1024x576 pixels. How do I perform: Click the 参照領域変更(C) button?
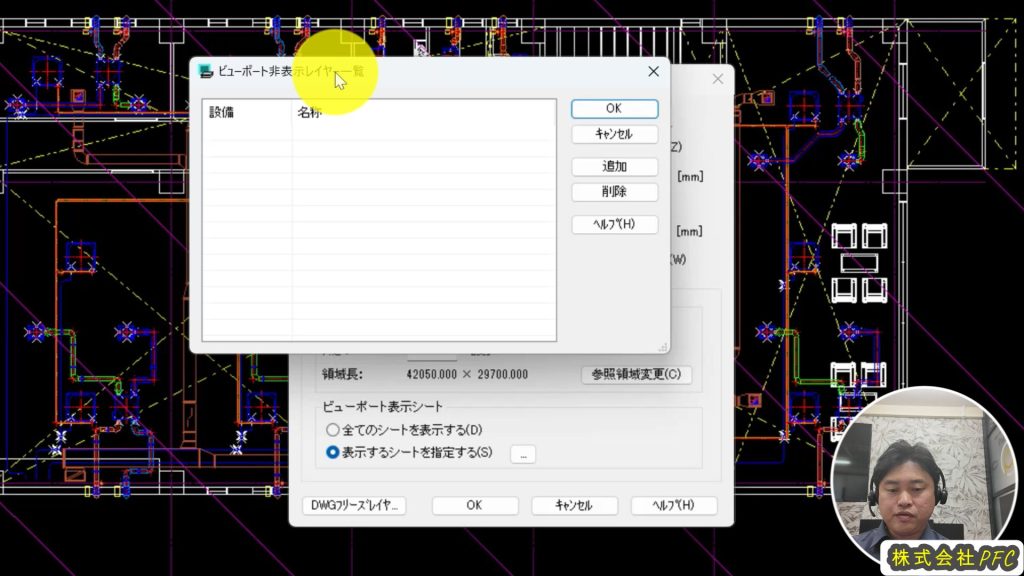coord(636,375)
